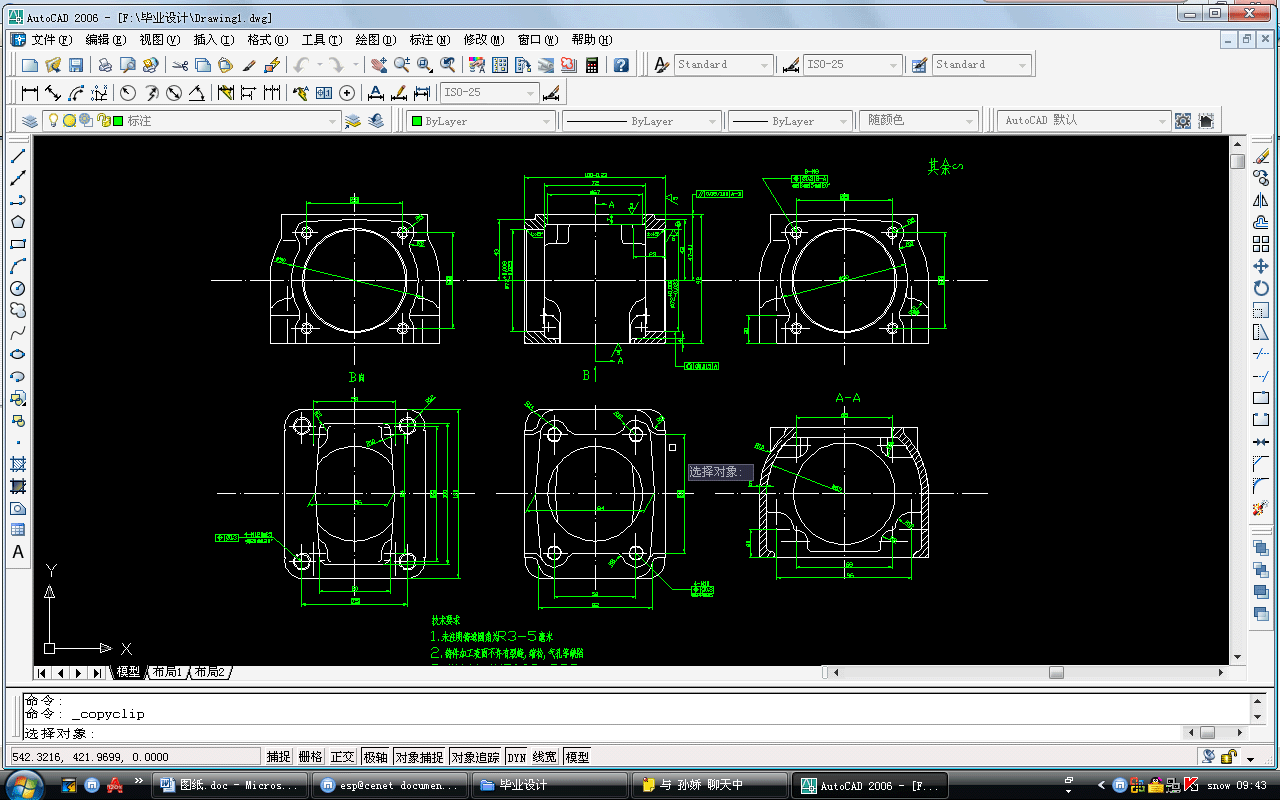Image resolution: width=1280 pixels, height=800 pixels.
Task: Select the Mirror modify tool
Action: 1261,200
